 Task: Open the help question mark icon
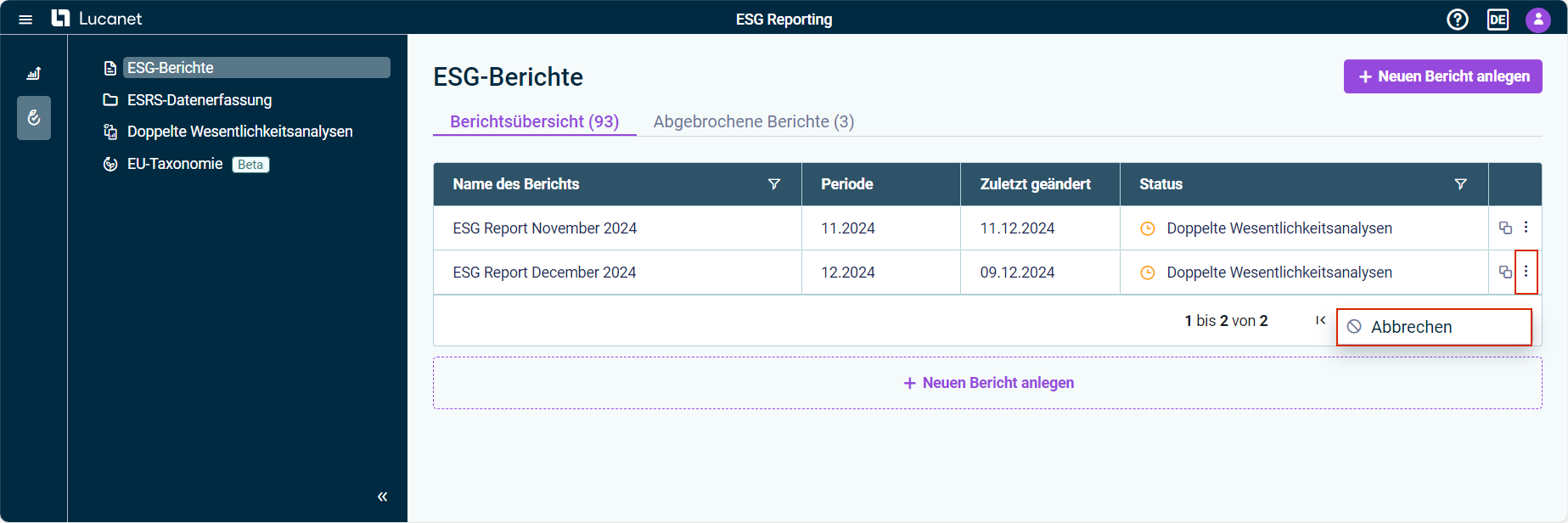1458,19
